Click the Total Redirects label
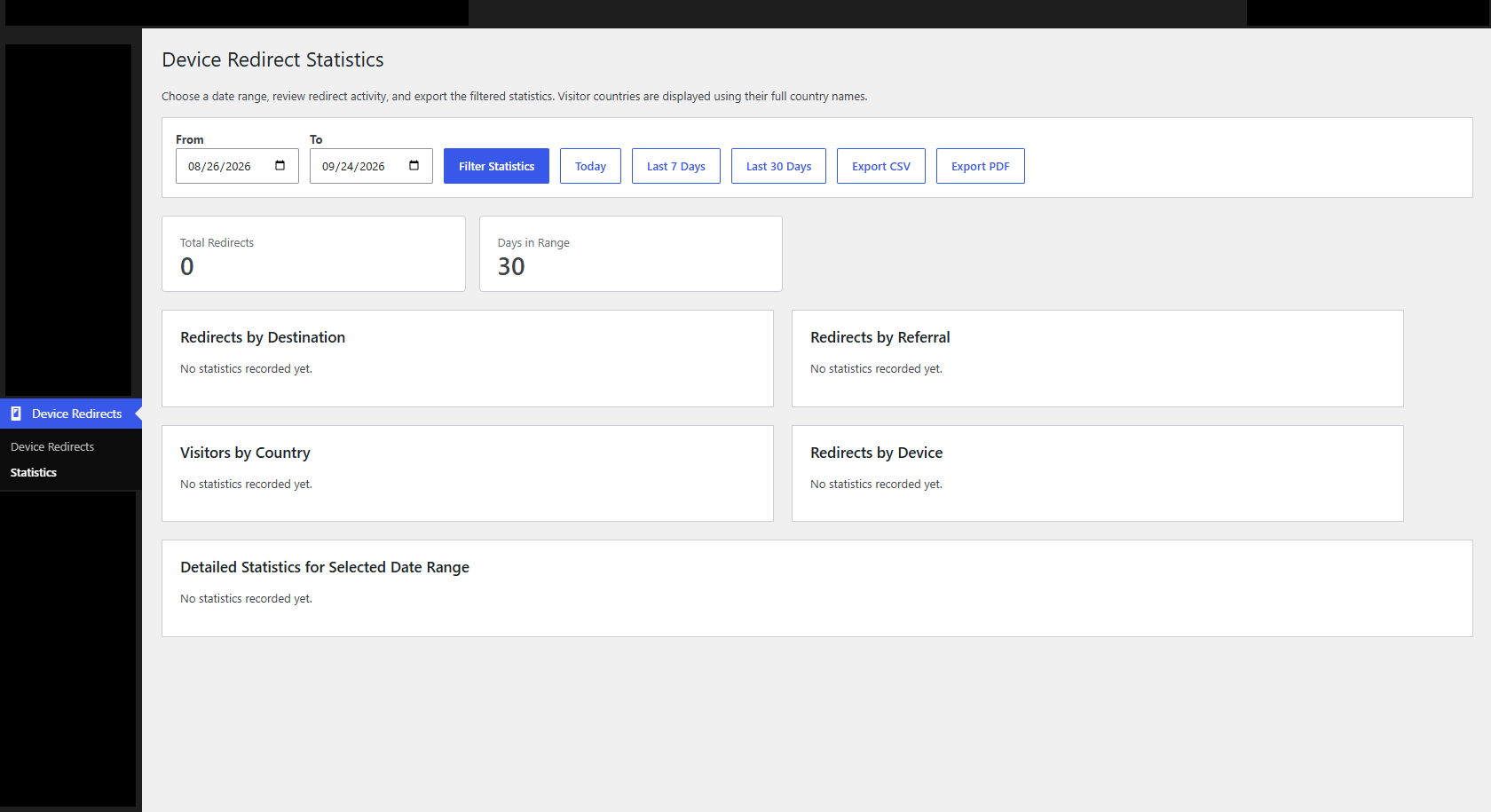 [x=217, y=242]
